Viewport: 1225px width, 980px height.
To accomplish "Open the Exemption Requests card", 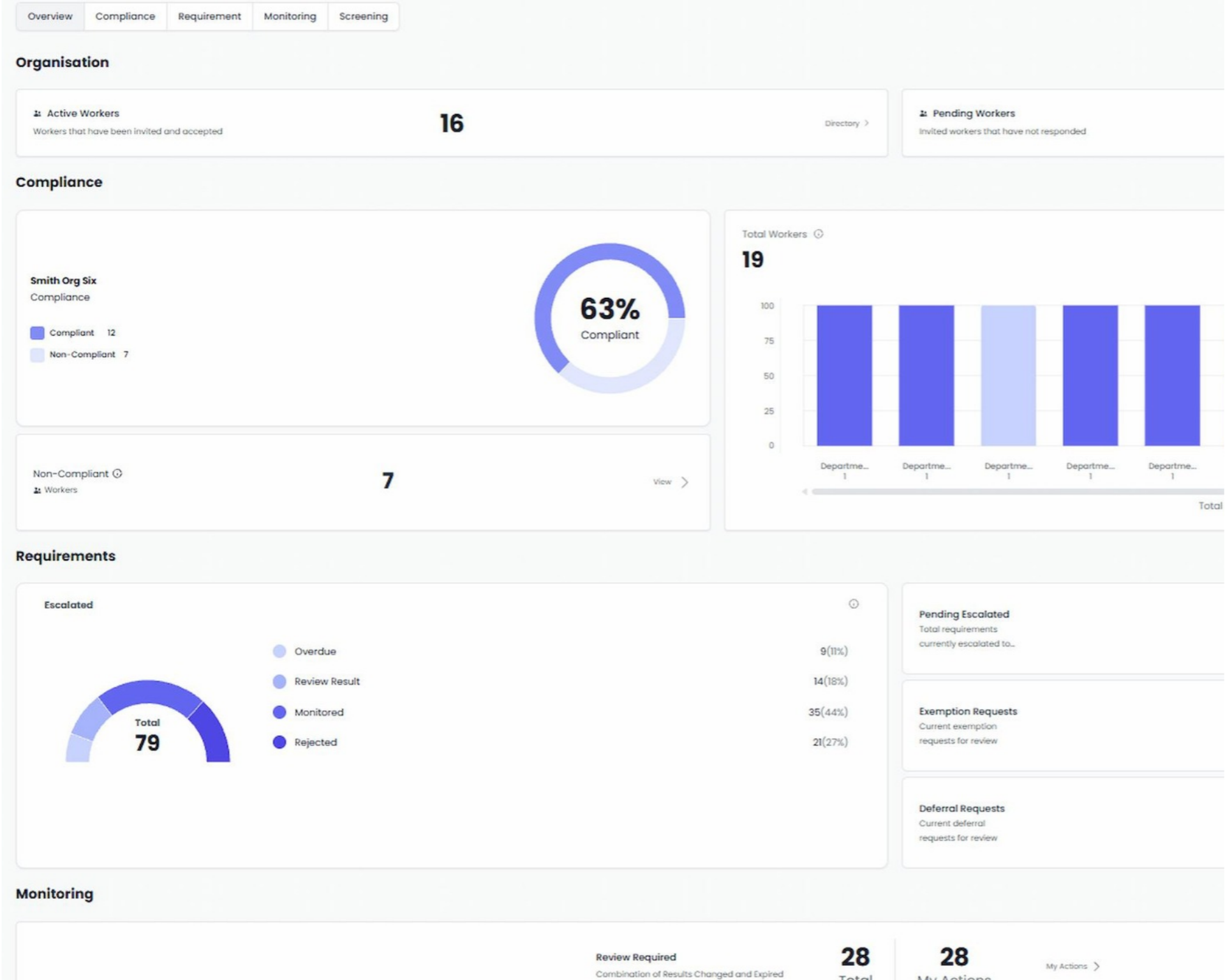I will click(1063, 725).
